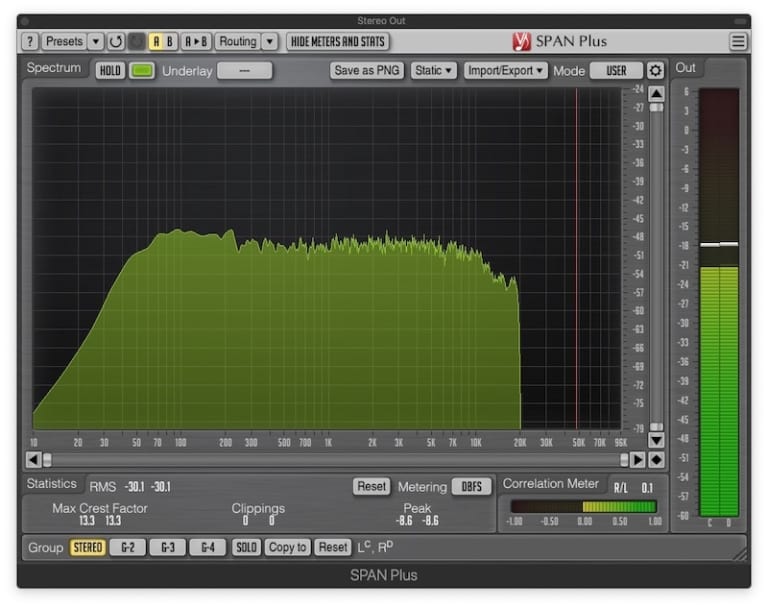Image resolution: width=768 pixels, height=608 pixels.
Task: Click Hide Meters and Stats button
Action: [338, 42]
